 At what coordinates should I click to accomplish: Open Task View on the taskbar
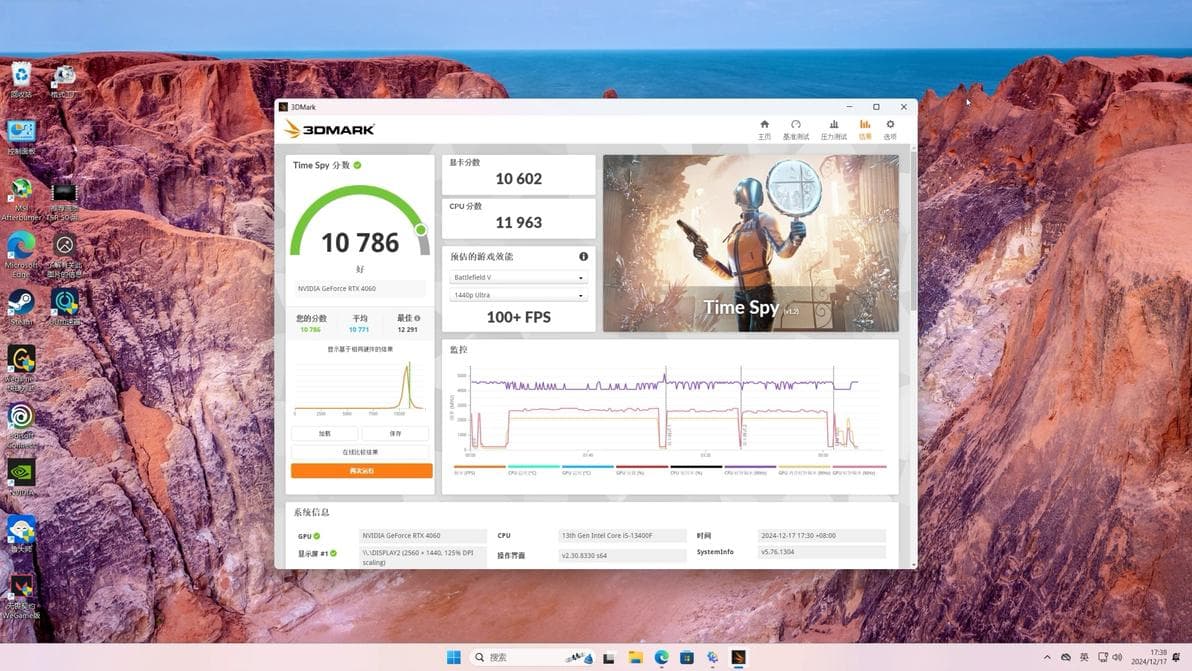(609, 657)
